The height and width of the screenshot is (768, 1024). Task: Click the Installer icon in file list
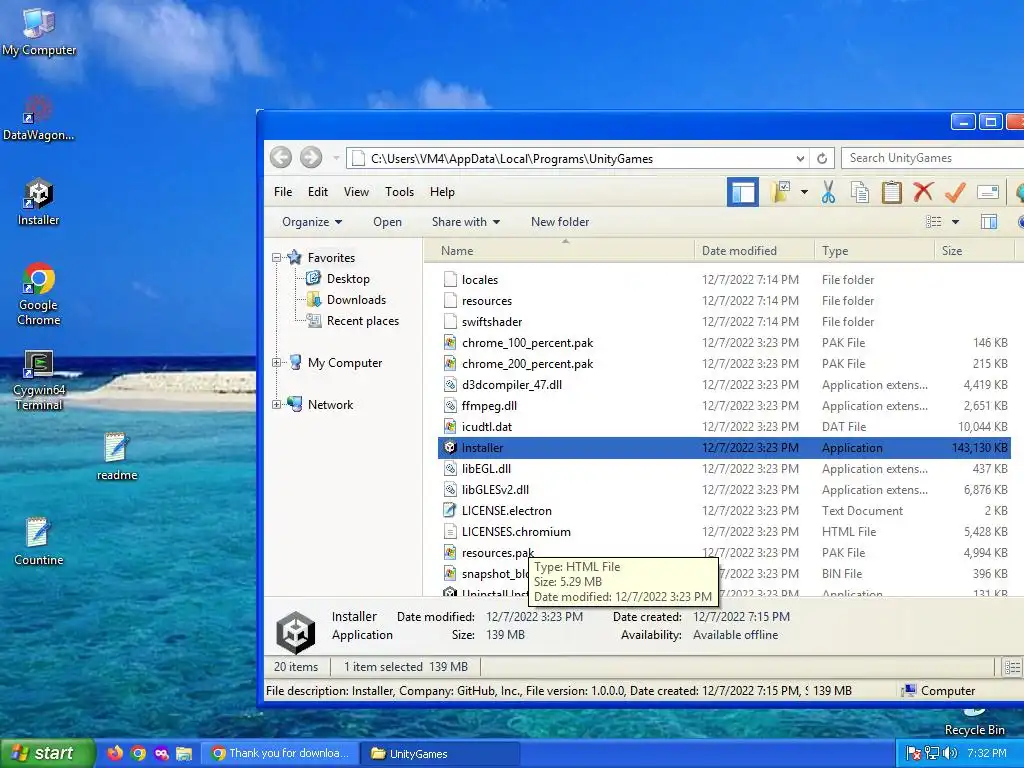coord(450,447)
